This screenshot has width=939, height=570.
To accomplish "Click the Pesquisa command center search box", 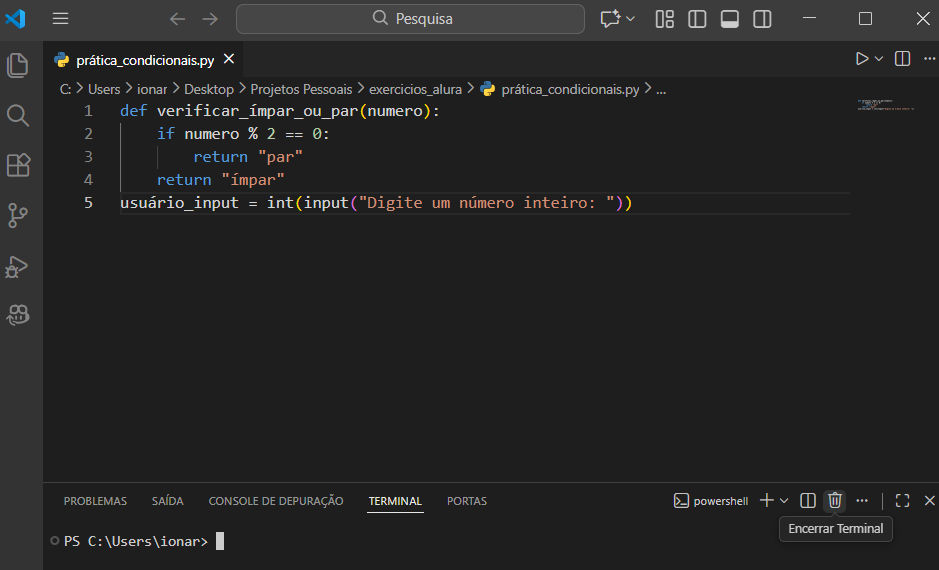I will tap(410, 19).
